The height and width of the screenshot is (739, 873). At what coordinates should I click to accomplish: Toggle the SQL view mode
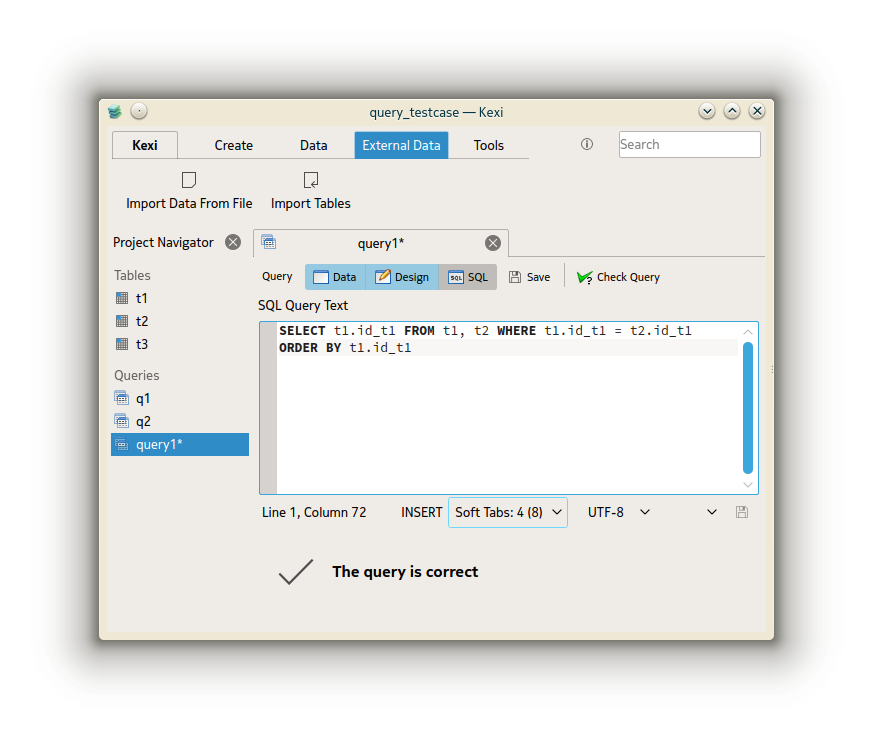click(468, 277)
